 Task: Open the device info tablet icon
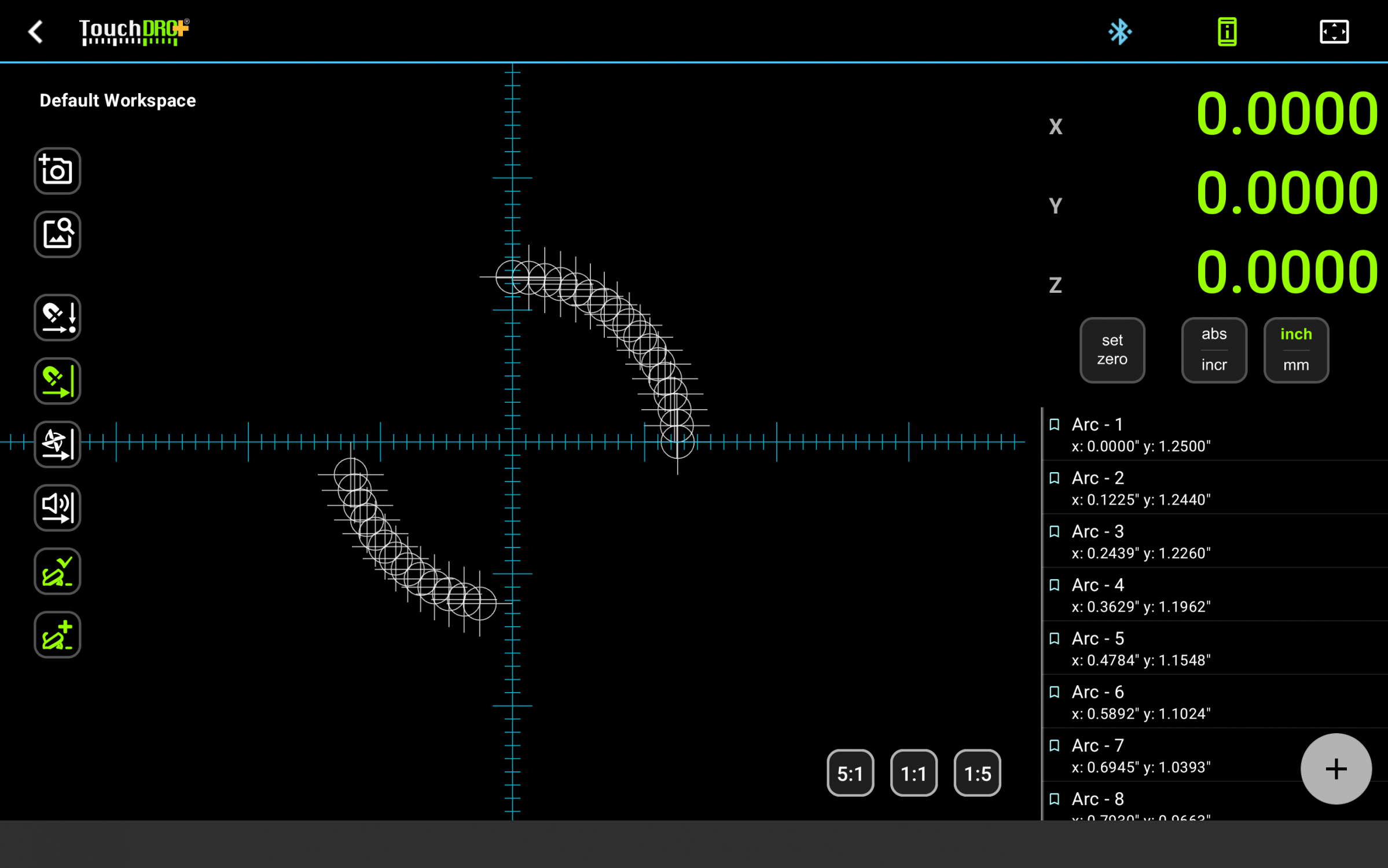tap(1227, 32)
